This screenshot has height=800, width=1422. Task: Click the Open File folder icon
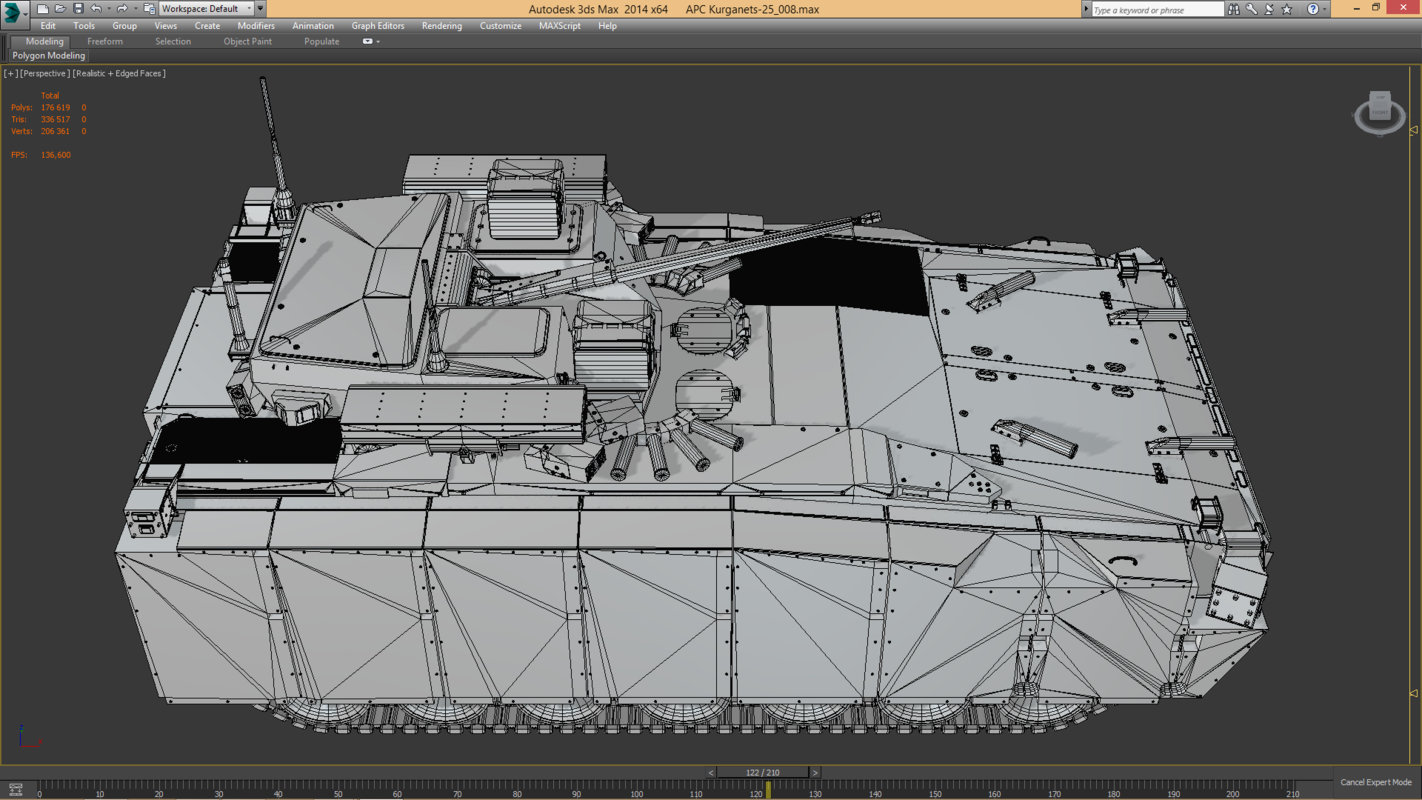pos(60,9)
